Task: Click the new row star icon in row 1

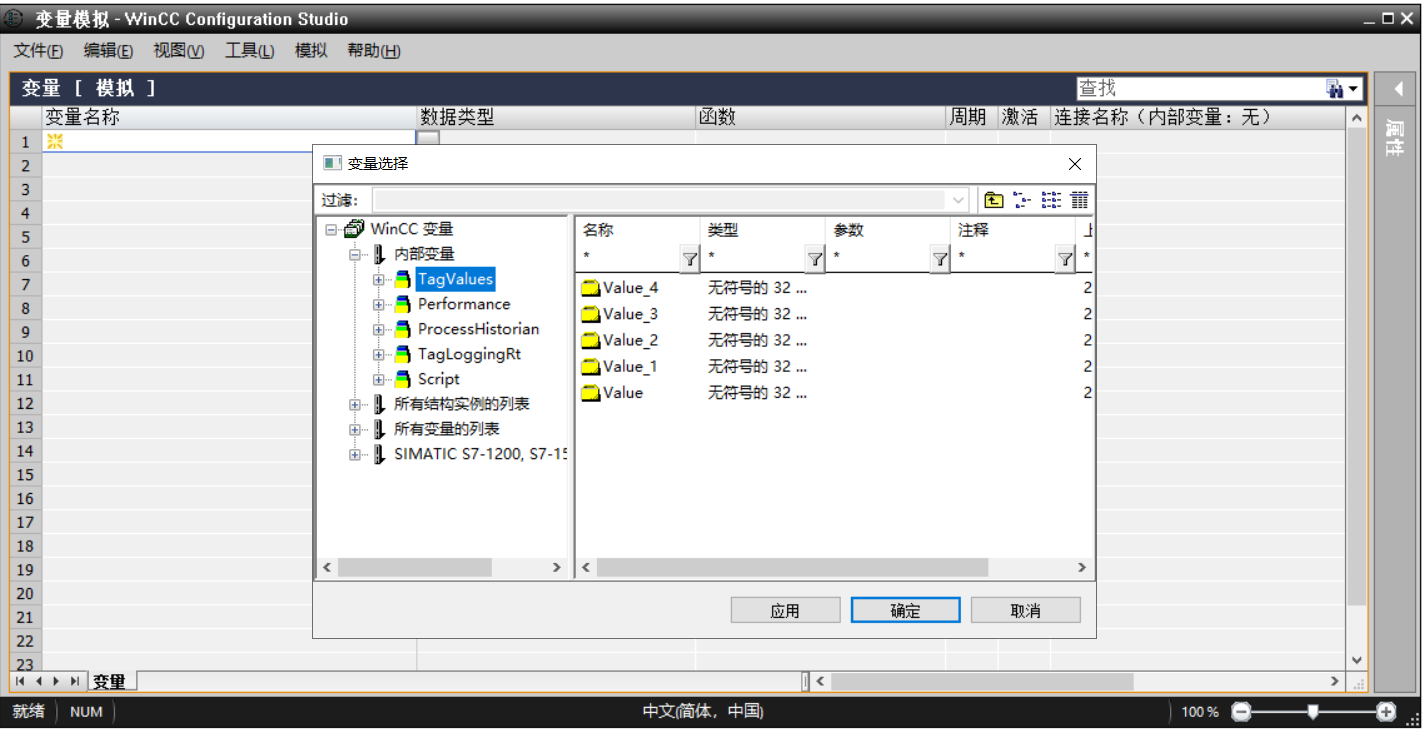Action: 55,141
